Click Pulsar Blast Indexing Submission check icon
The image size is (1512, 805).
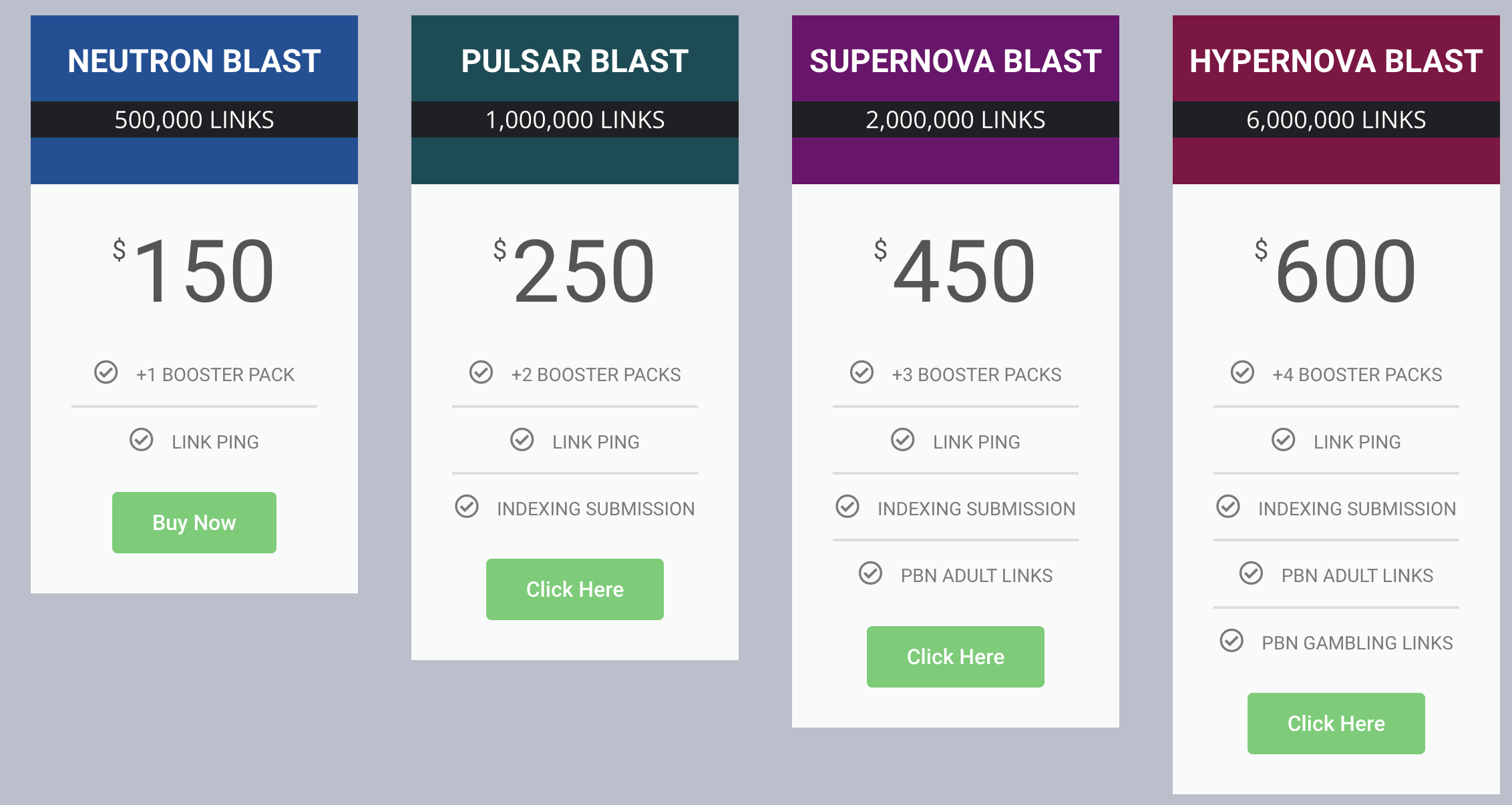(467, 507)
